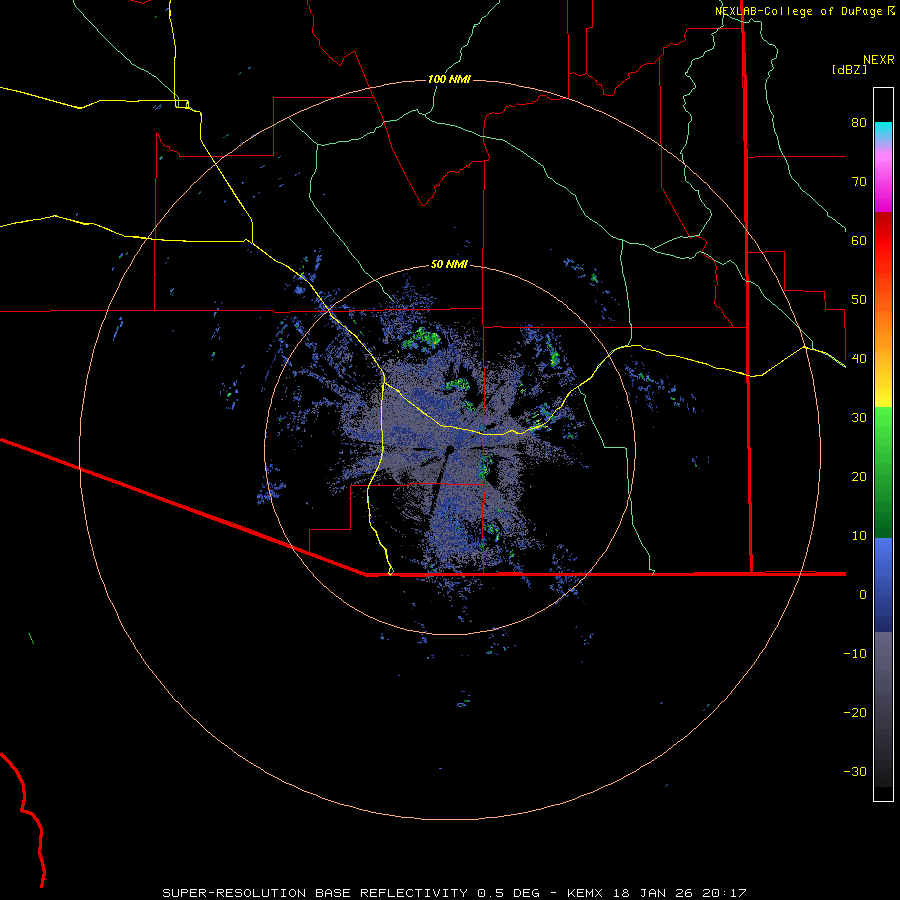900x900 pixels.
Task: Click the NEXLAB-College of DuPage watermark text
Action: (804, 11)
